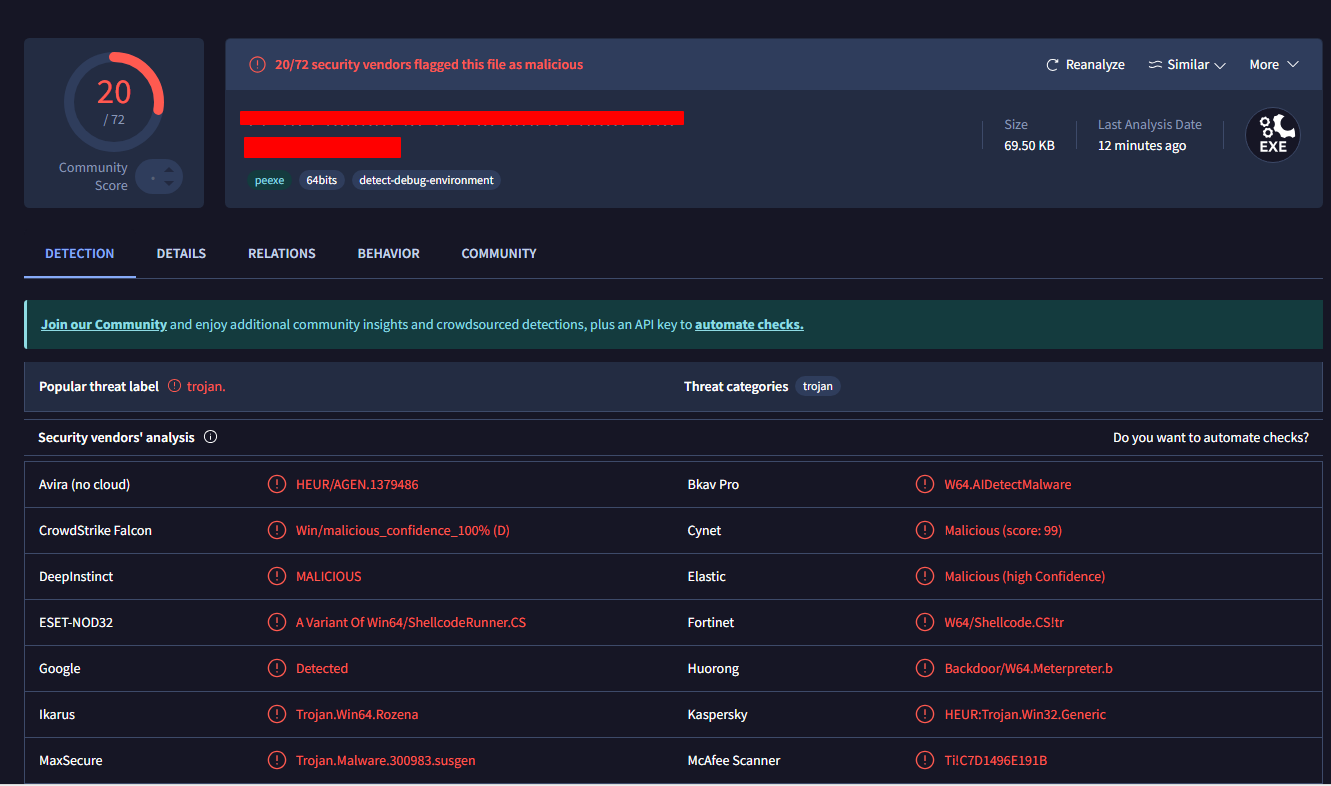
Task: Click the Huorong detection alert icon
Action: tap(925, 668)
